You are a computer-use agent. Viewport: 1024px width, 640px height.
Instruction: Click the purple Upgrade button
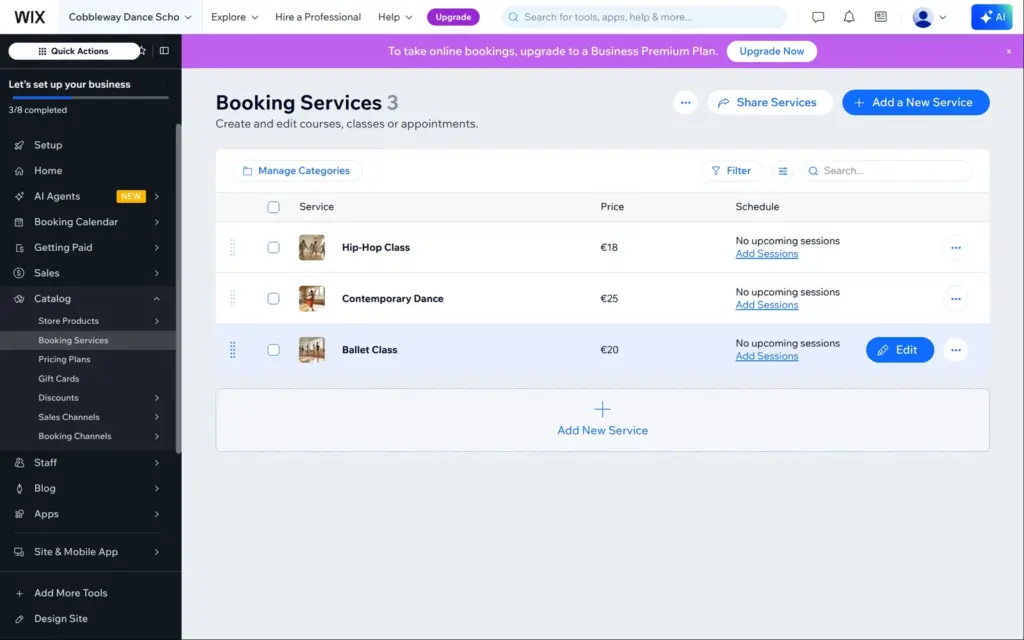coord(453,17)
